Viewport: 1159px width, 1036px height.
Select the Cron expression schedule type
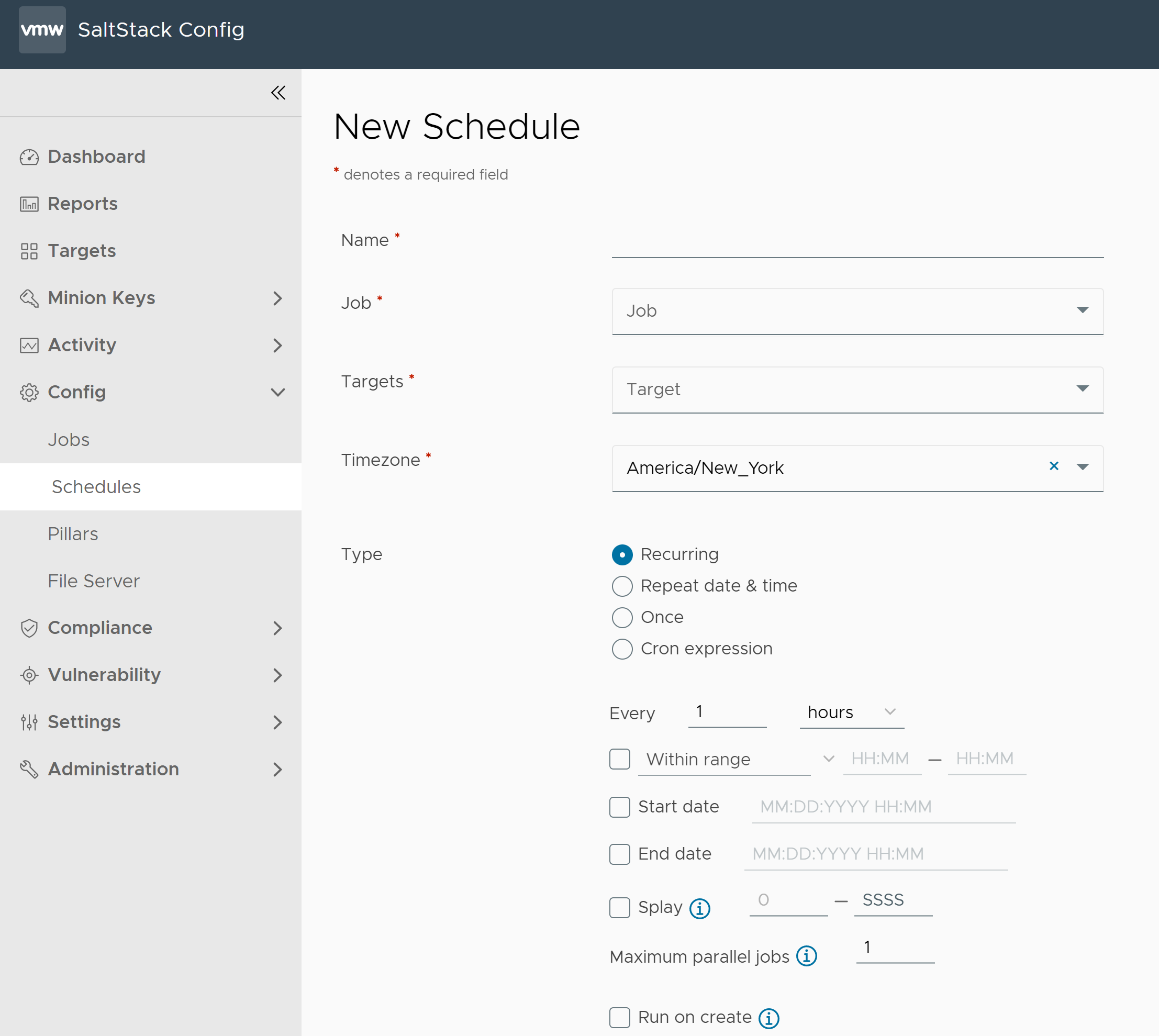[x=621, y=649]
